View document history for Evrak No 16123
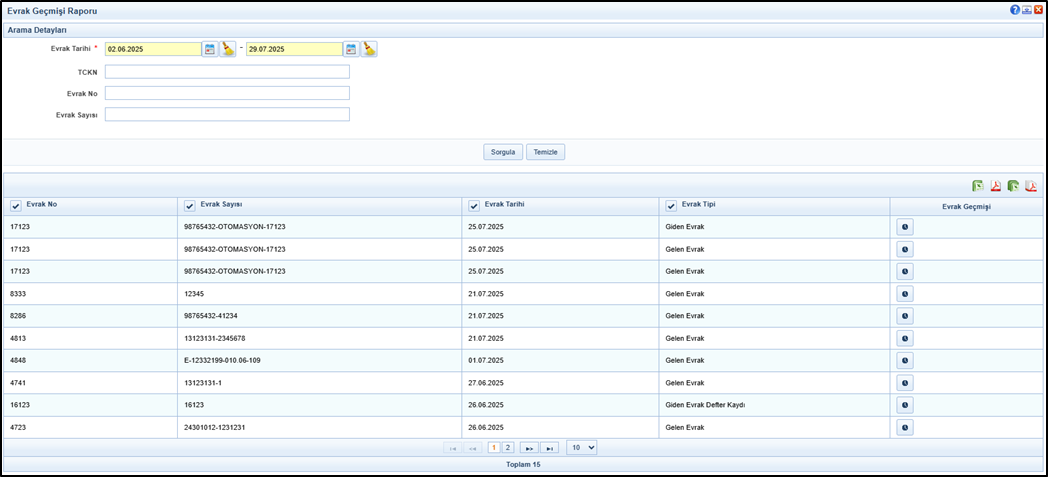Screen dimensions: 1048x477 [905, 405]
